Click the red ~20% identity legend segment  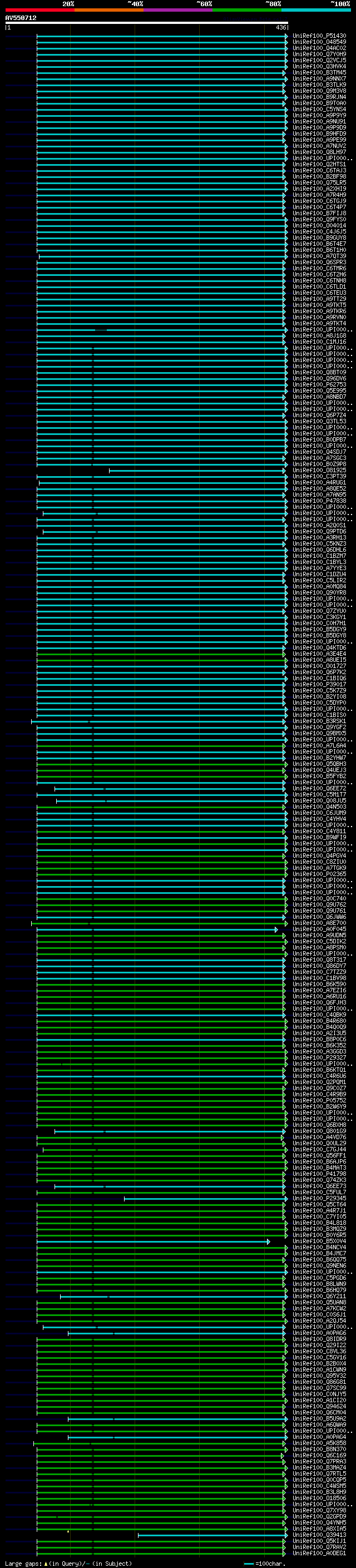coord(39,10)
